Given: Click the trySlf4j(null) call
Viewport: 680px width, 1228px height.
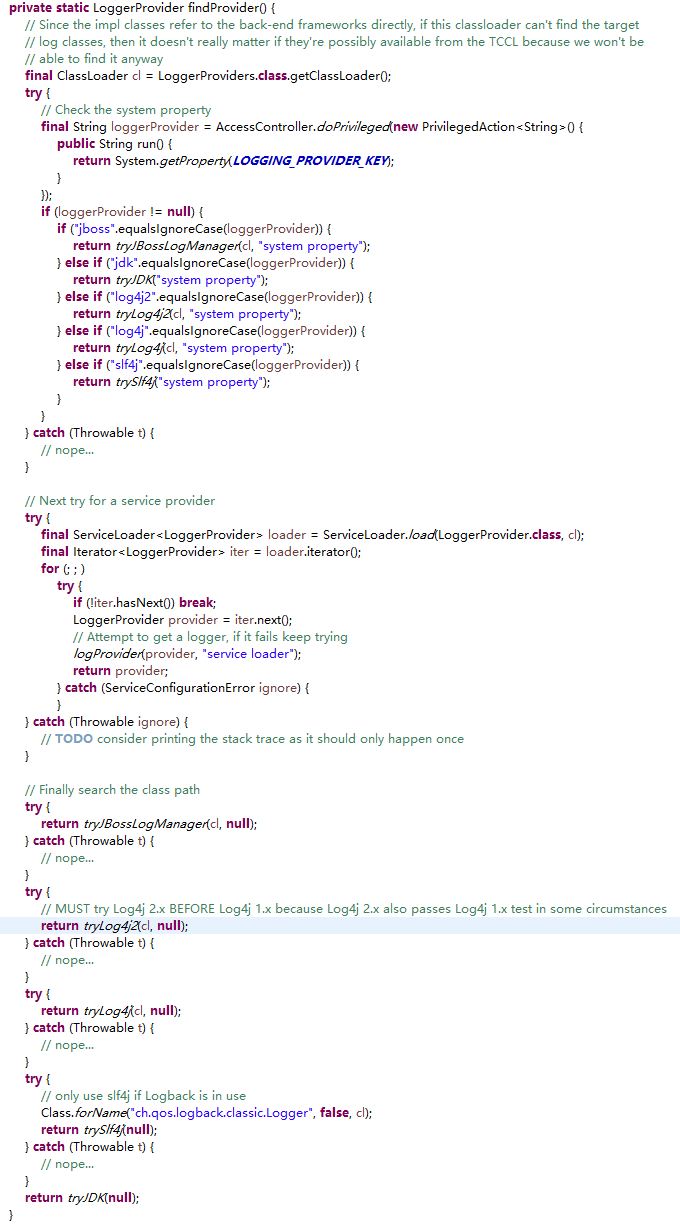Looking at the screenshot, I should pos(120,1130).
